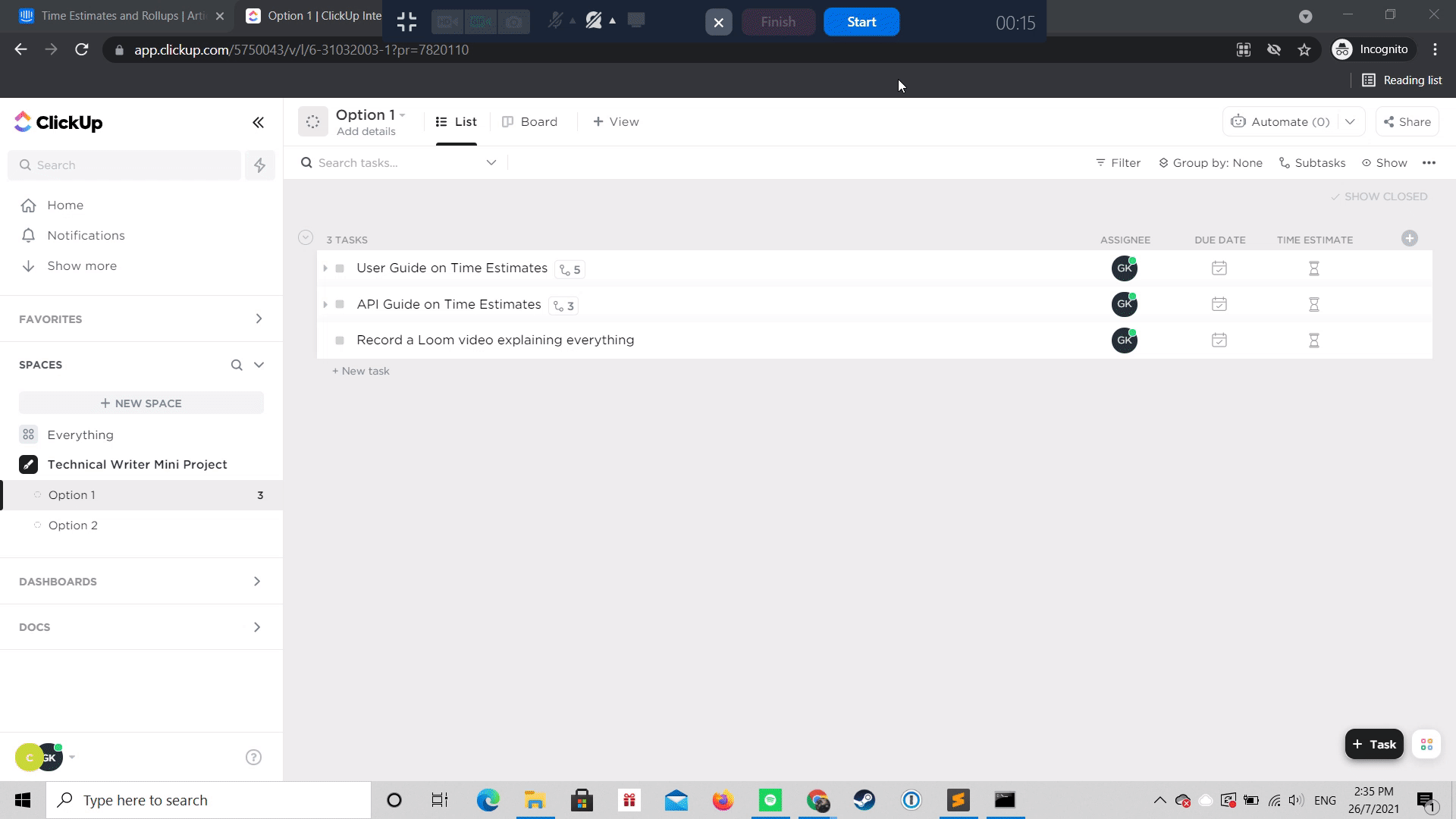Click the Search tasks input field
1456x819 pixels.
(394, 163)
